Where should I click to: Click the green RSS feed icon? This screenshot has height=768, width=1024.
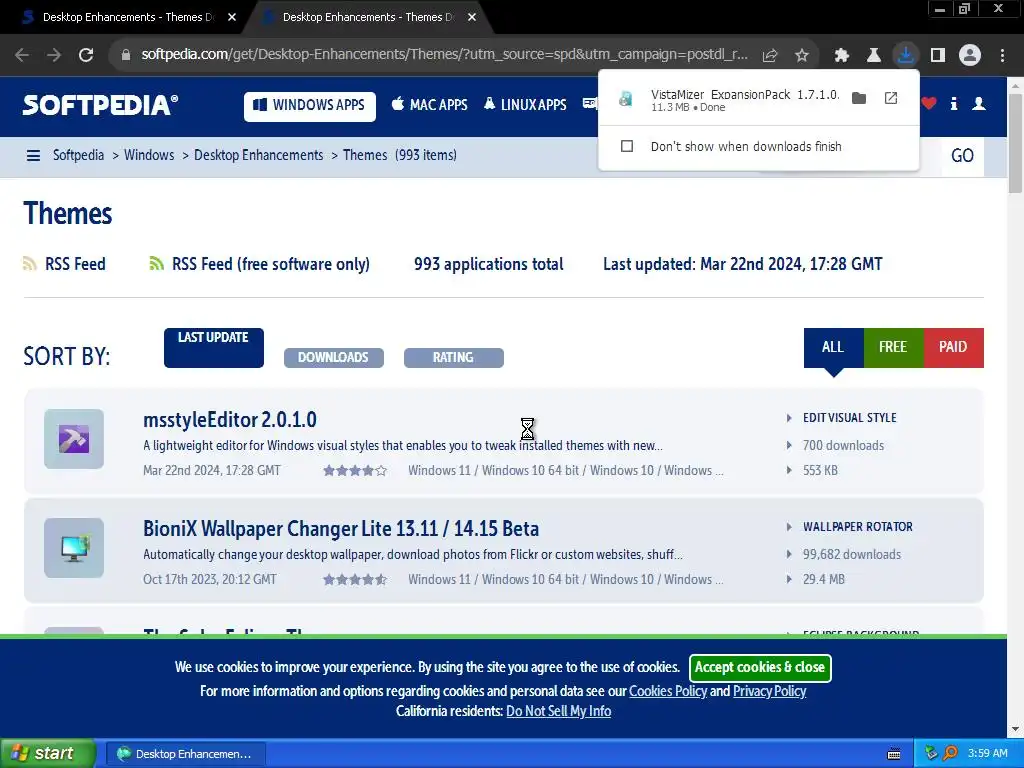click(156, 263)
